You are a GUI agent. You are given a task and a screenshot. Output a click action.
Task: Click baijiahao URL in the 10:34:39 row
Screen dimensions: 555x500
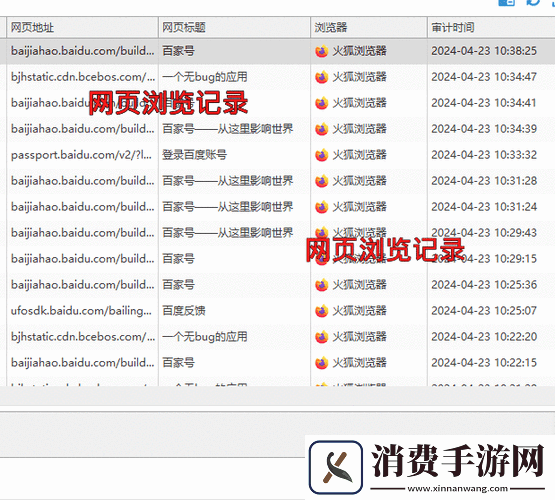(82, 129)
